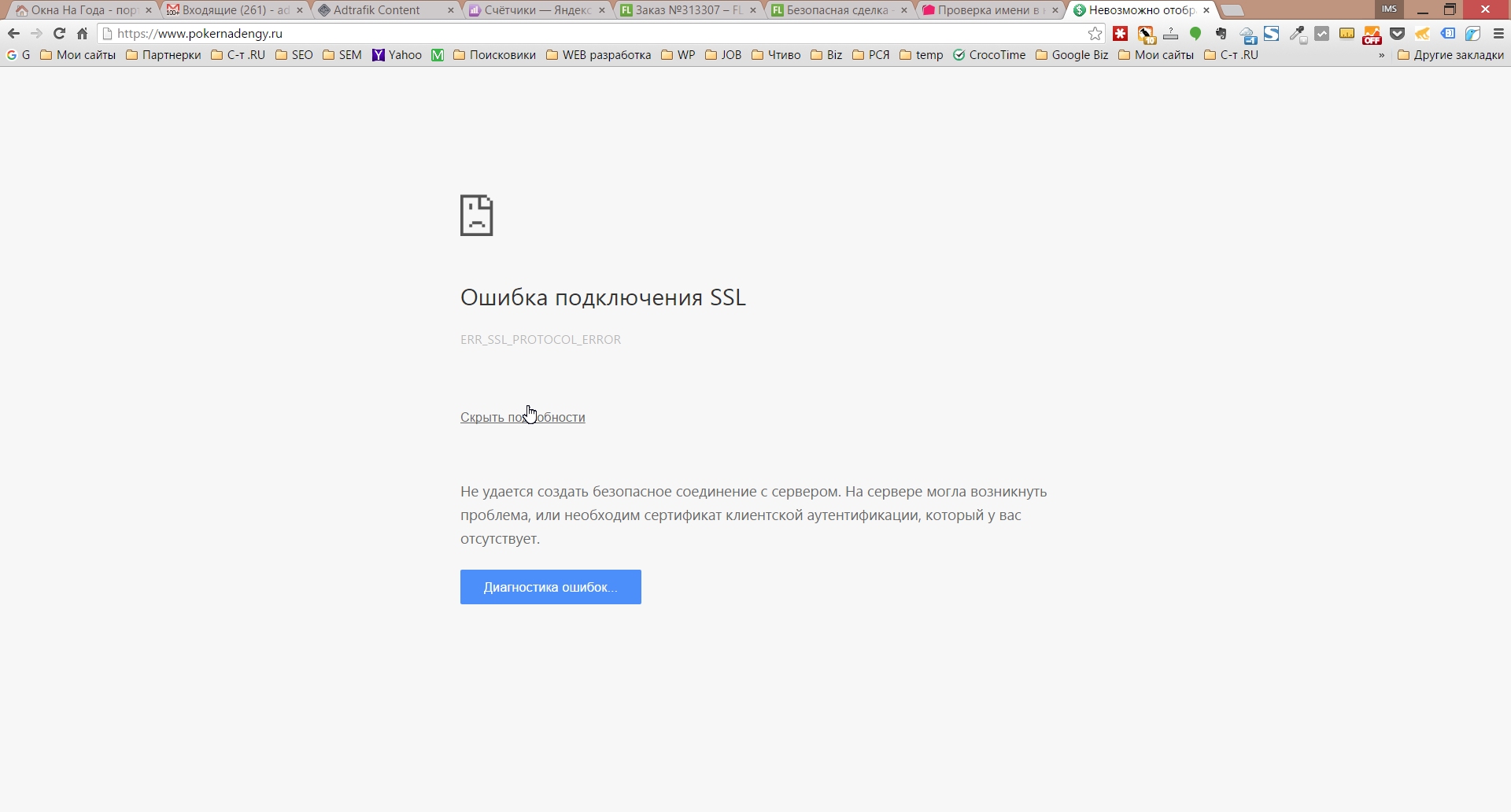
Task: Switch to the Заказ №313307 tab
Action: coord(686,10)
